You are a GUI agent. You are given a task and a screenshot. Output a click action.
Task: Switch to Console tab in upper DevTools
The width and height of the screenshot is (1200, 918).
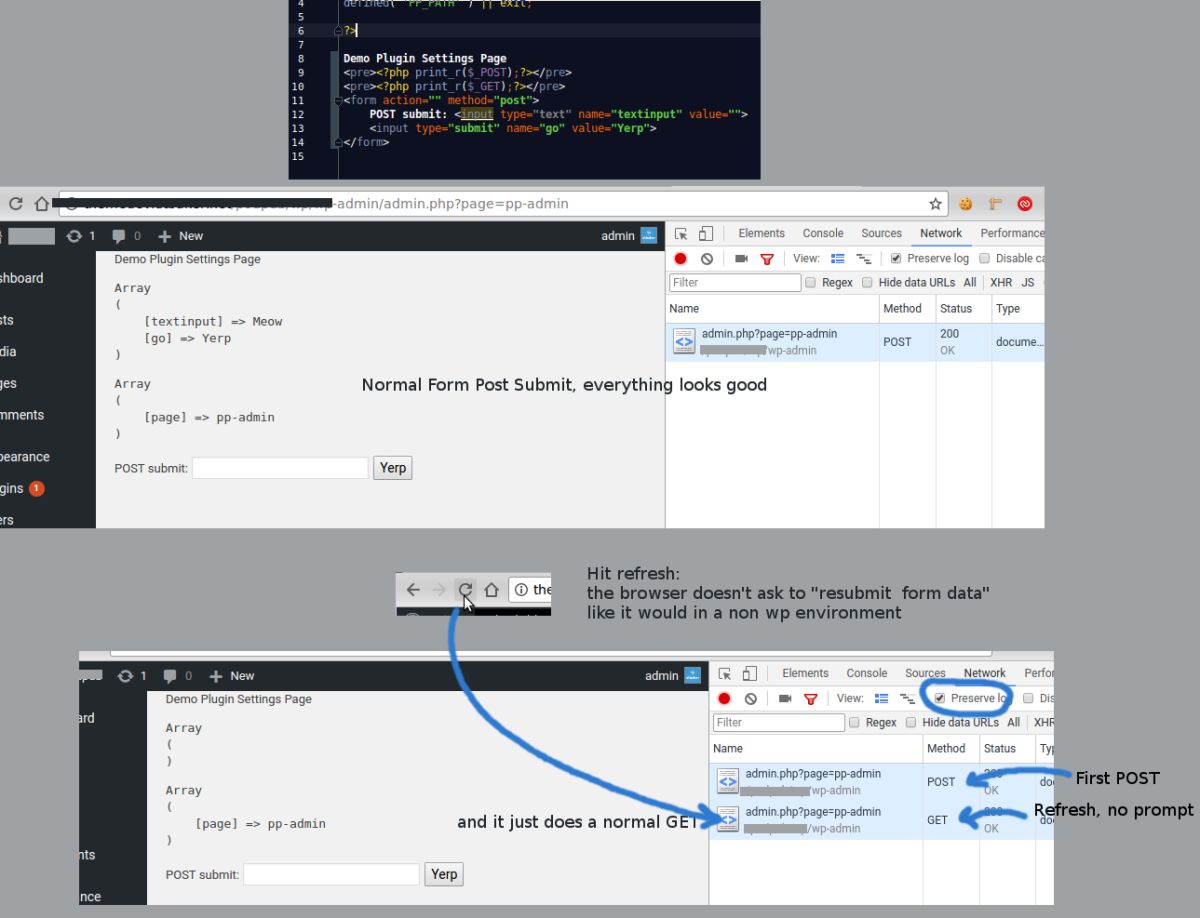point(823,233)
